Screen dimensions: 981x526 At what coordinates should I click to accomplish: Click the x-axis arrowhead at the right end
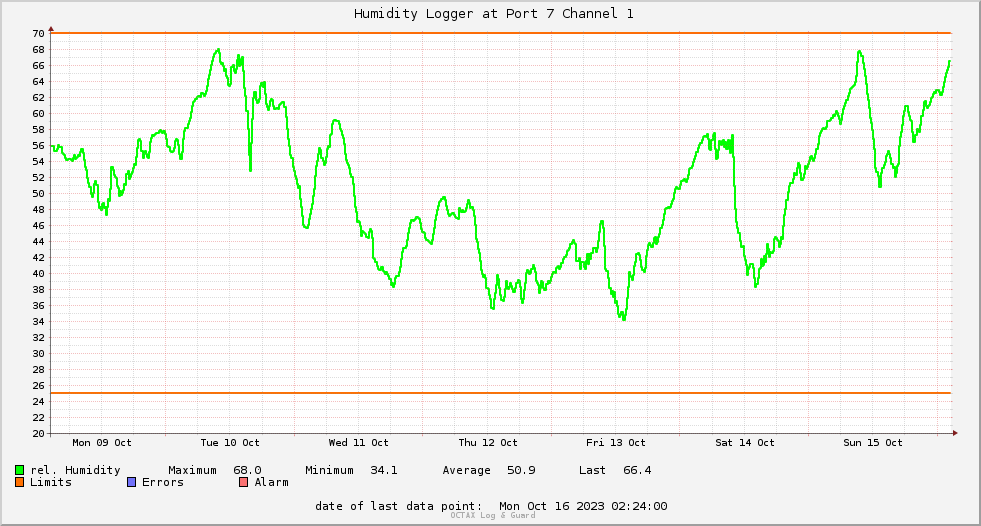point(955,433)
